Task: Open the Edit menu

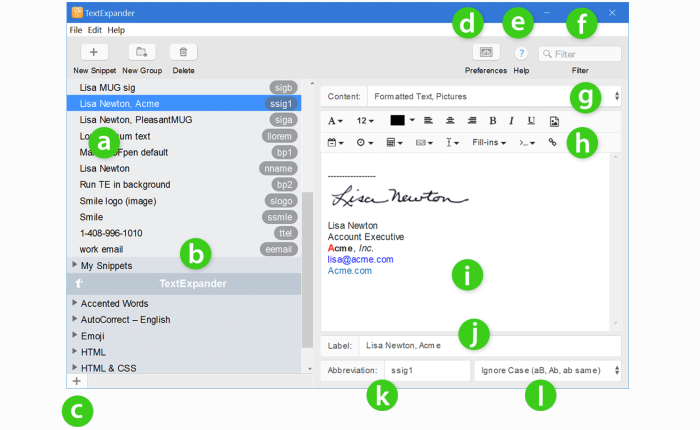Action: [x=95, y=30]
